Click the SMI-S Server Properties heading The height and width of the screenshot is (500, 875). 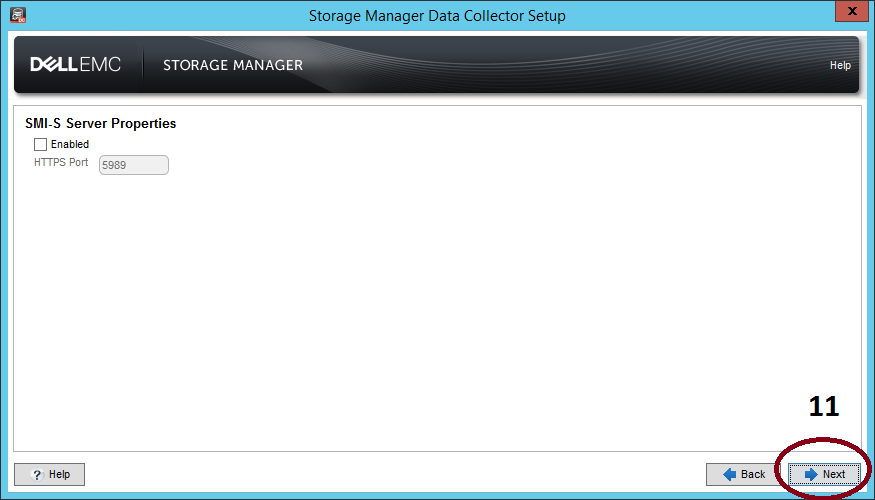(100, 124)
